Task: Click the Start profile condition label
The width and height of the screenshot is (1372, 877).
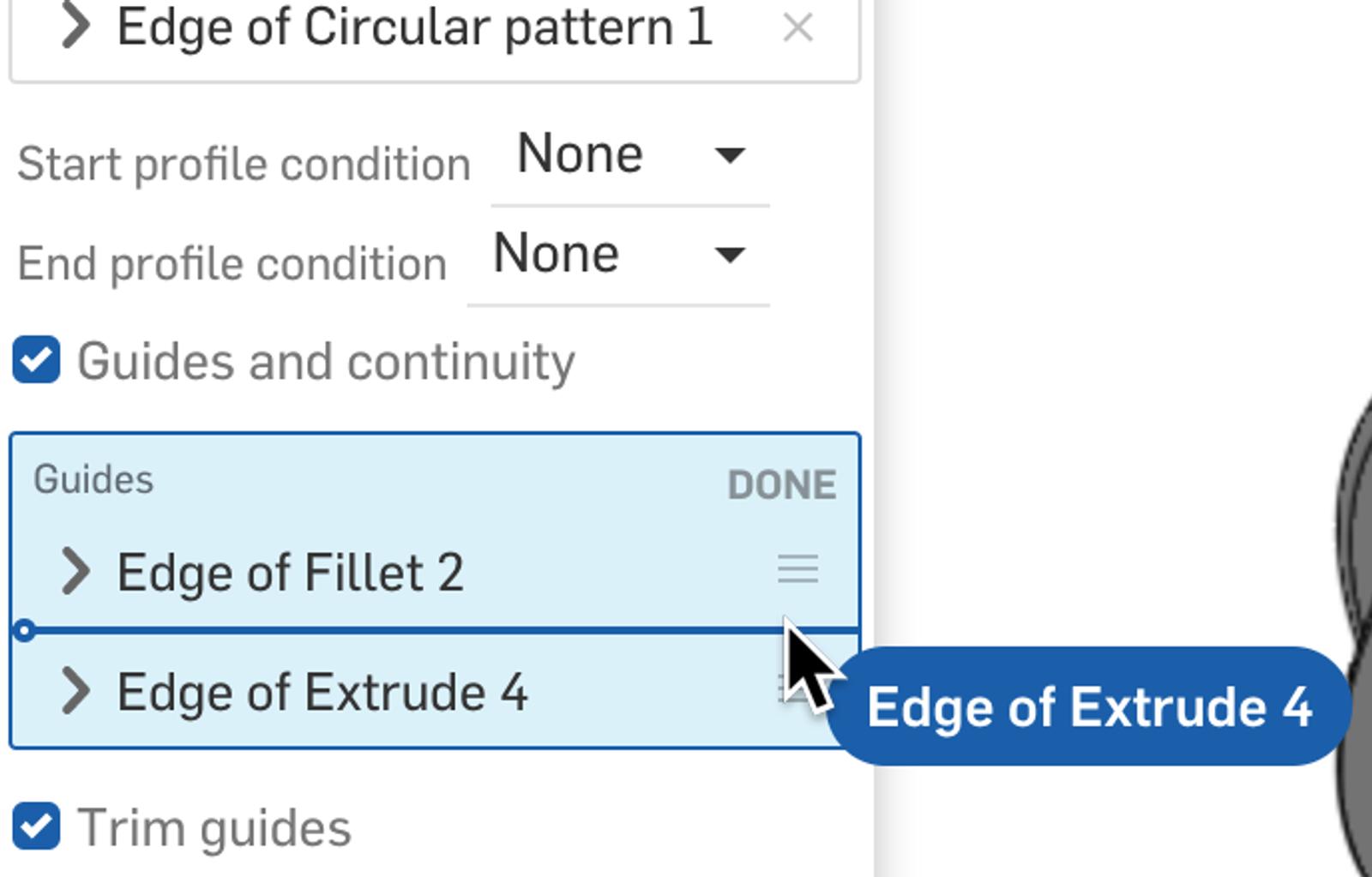Action: click(x=244, y=164)
